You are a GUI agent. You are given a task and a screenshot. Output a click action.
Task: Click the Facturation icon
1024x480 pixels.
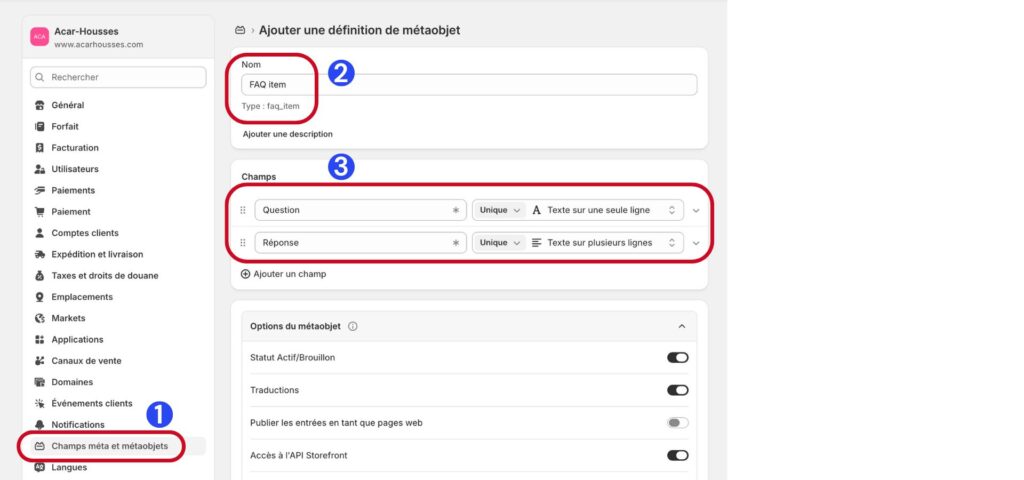(x=39, y=148)
